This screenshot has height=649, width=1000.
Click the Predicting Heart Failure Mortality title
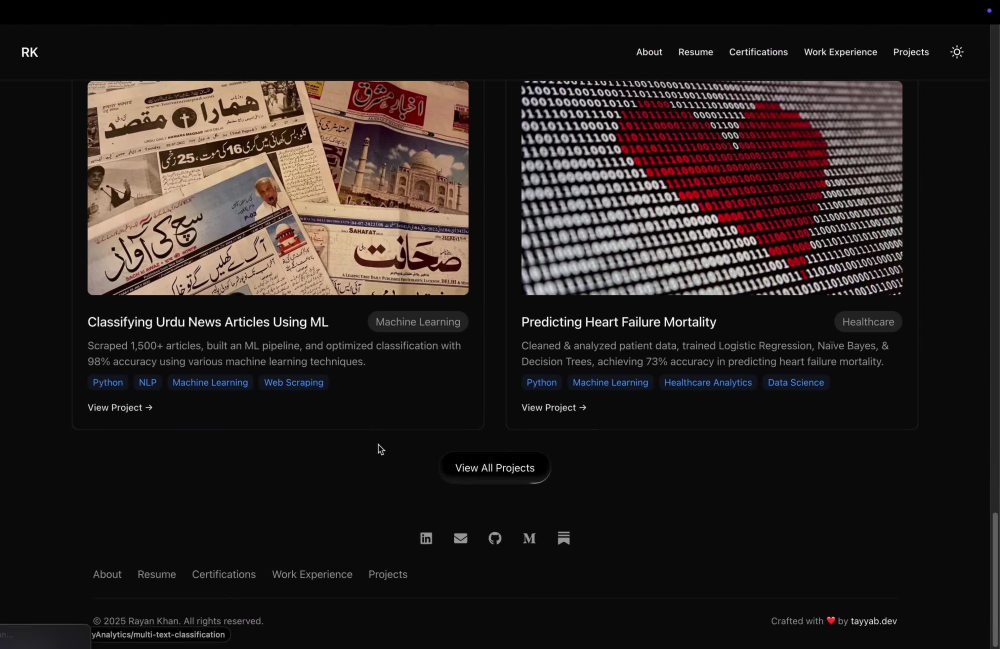click(x=619, y=322)
